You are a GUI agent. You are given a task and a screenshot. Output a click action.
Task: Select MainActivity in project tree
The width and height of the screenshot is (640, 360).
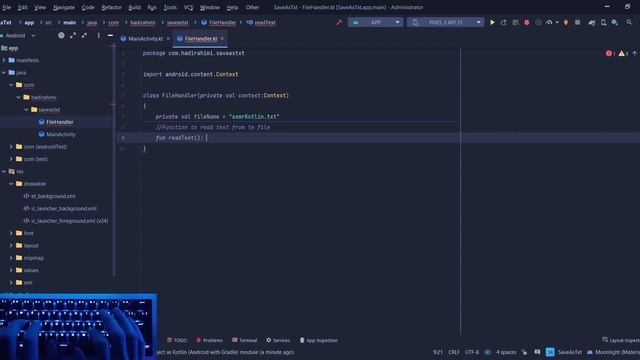pyautogui.click(x=61, y=134)
